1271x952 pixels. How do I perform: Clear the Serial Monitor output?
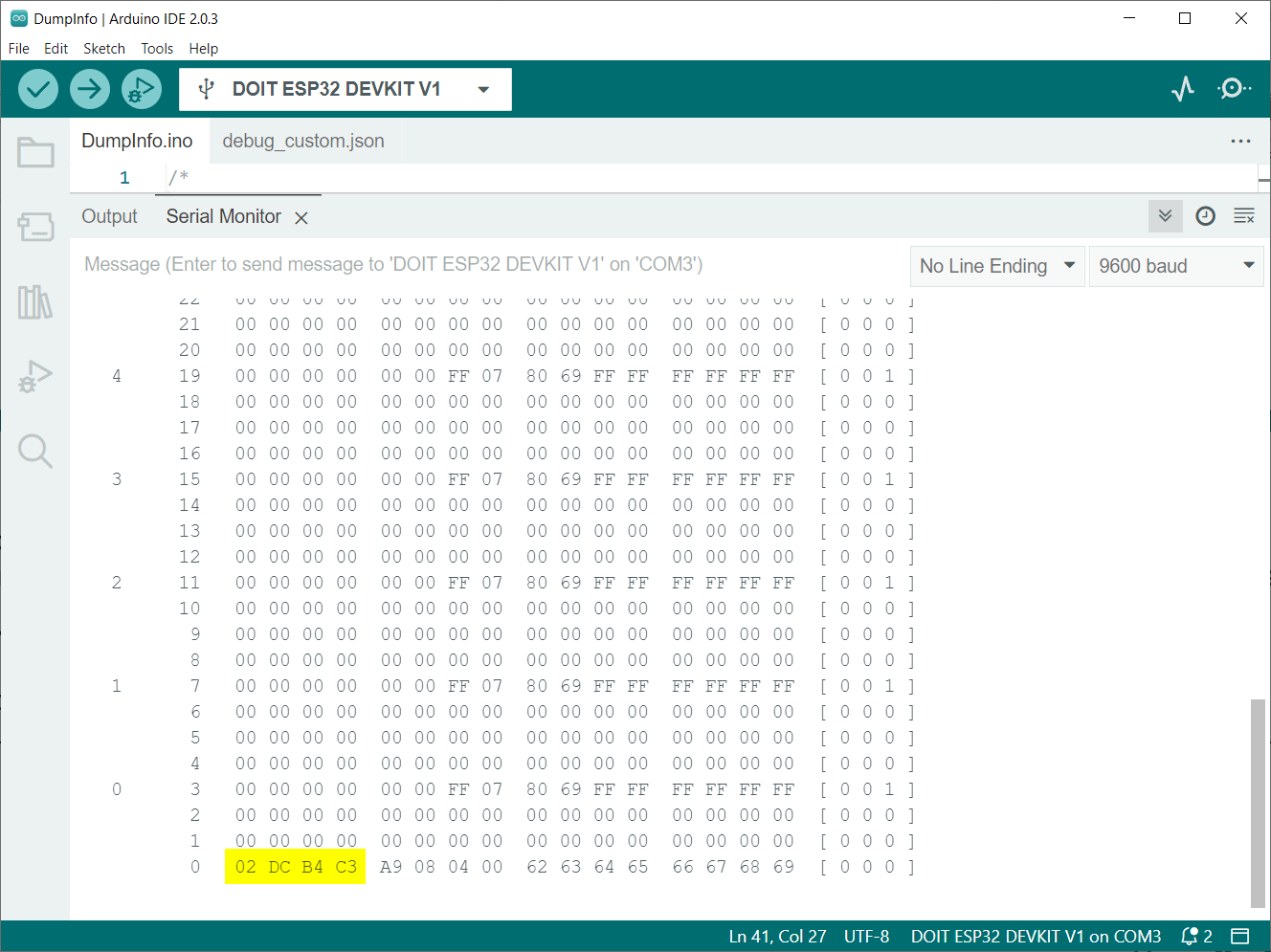pos(1244,216)
